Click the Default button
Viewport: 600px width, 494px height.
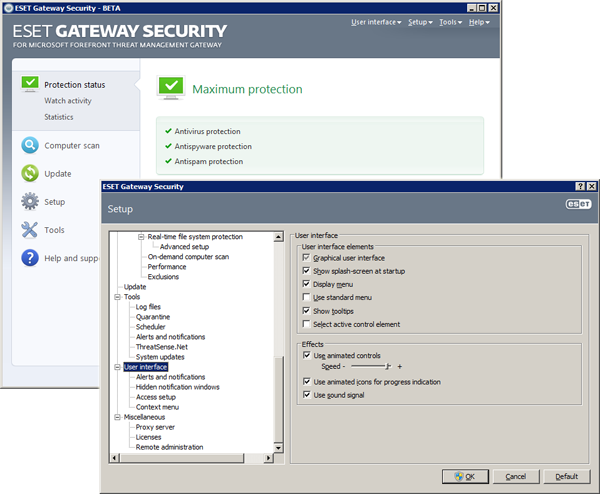pos(567,476)
